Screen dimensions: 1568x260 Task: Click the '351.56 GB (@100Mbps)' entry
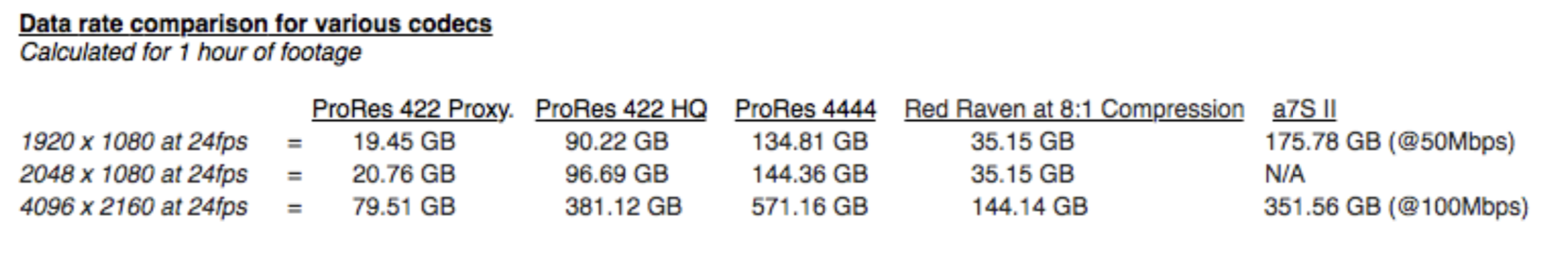point(1396,207)
